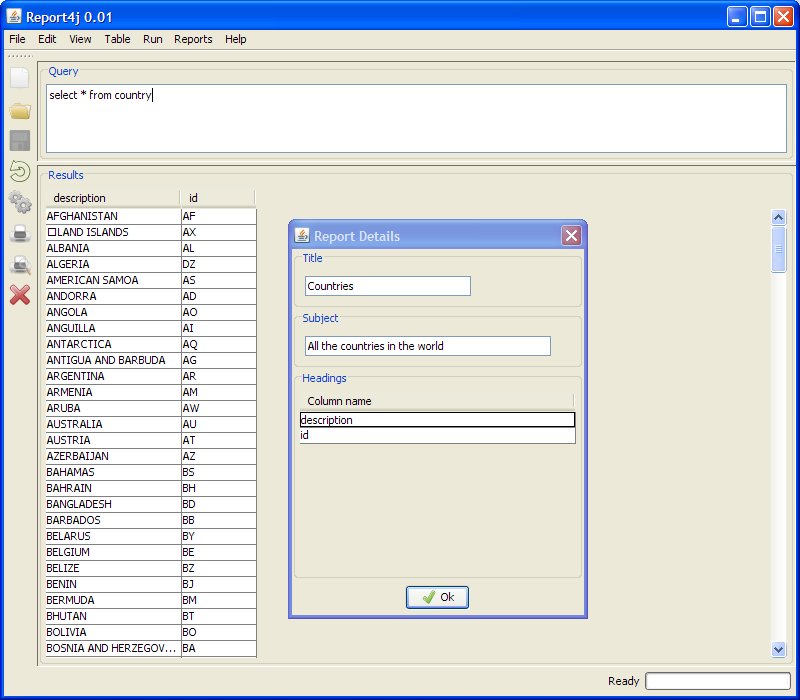Viewport: 800px width, 700px height.
Task: Select the AUSTRALIA row in results
Action: pyautogui.click(x=112, y=424)
